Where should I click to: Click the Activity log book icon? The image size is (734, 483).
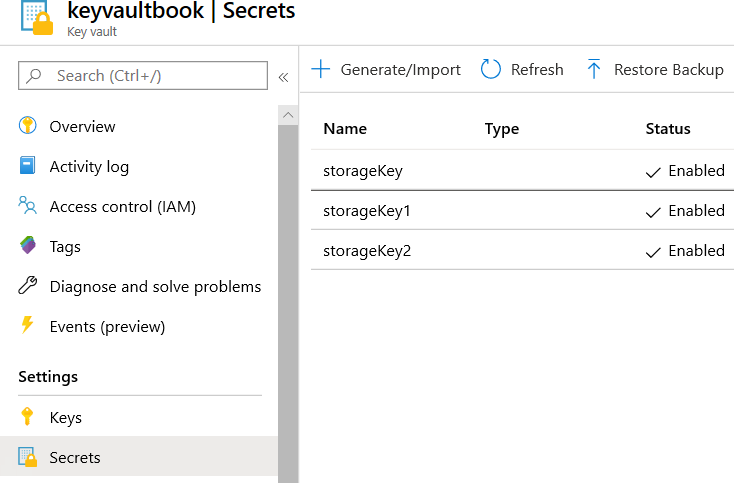pyautogui.click(x=28, y=167)
